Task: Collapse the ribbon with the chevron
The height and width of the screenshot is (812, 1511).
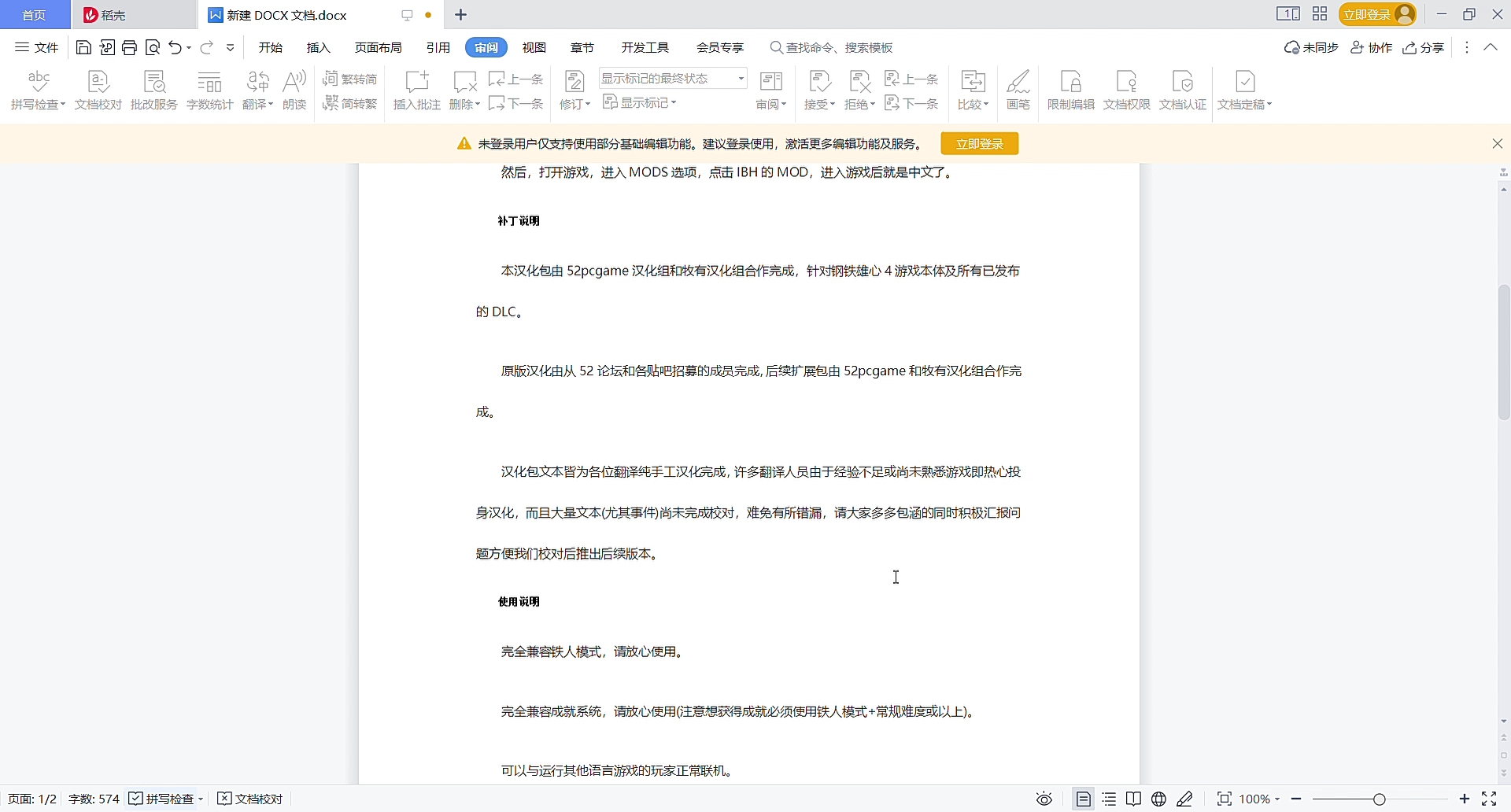Action: coord(1491,48)
